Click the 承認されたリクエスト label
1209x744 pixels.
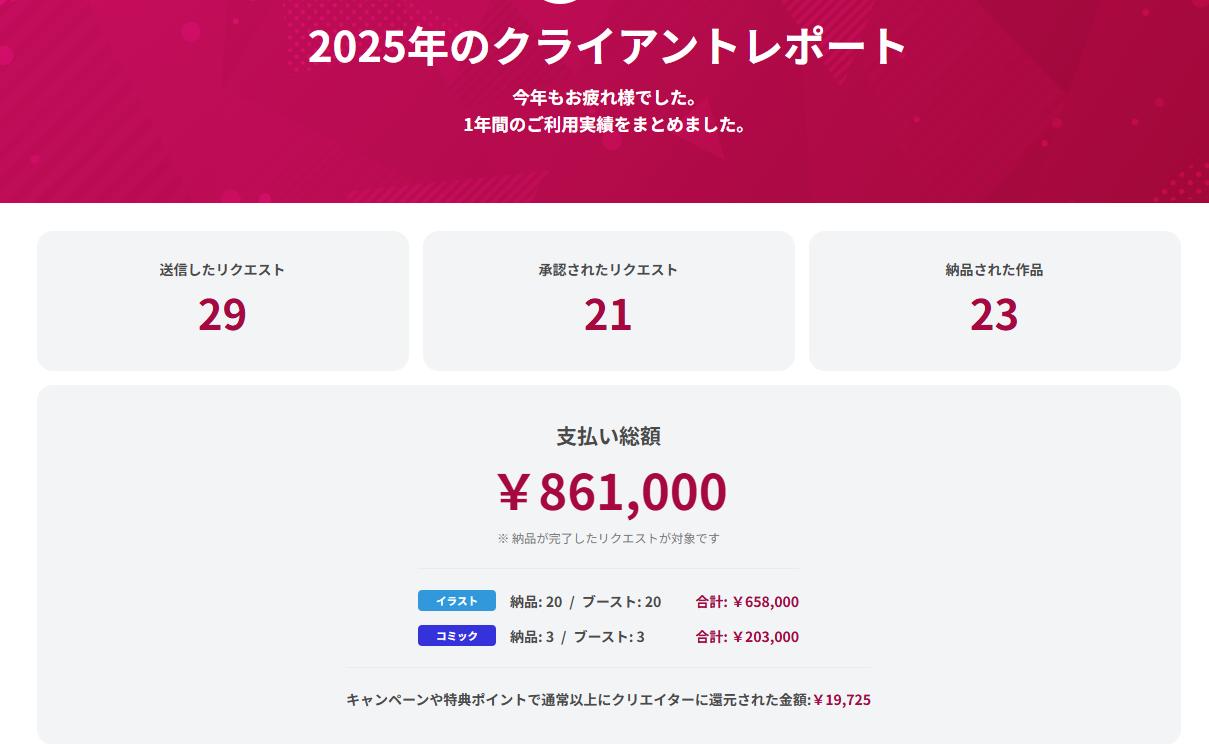click(x=608, y=270)
